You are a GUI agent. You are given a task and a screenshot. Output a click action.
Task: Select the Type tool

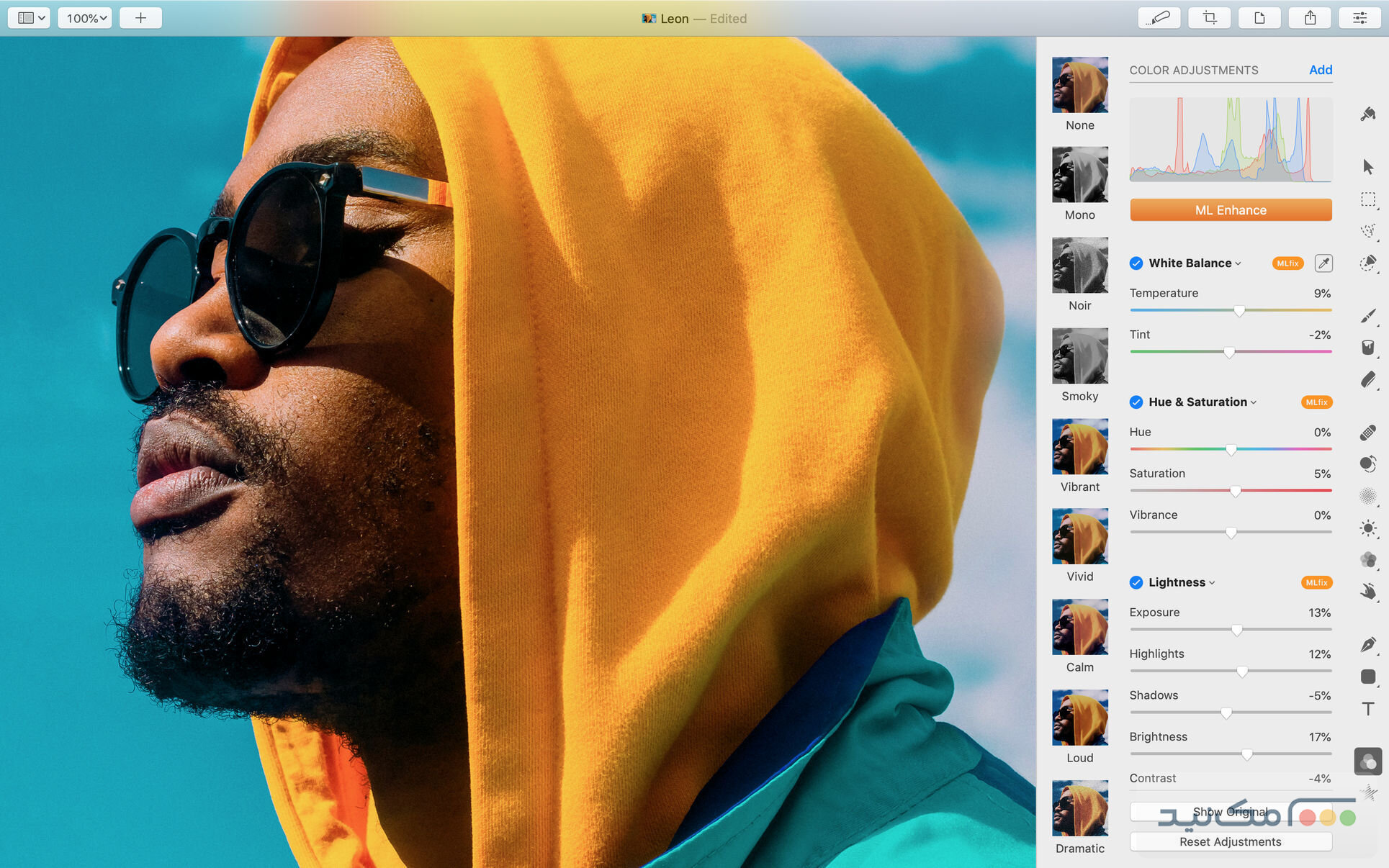point(1367,709)
